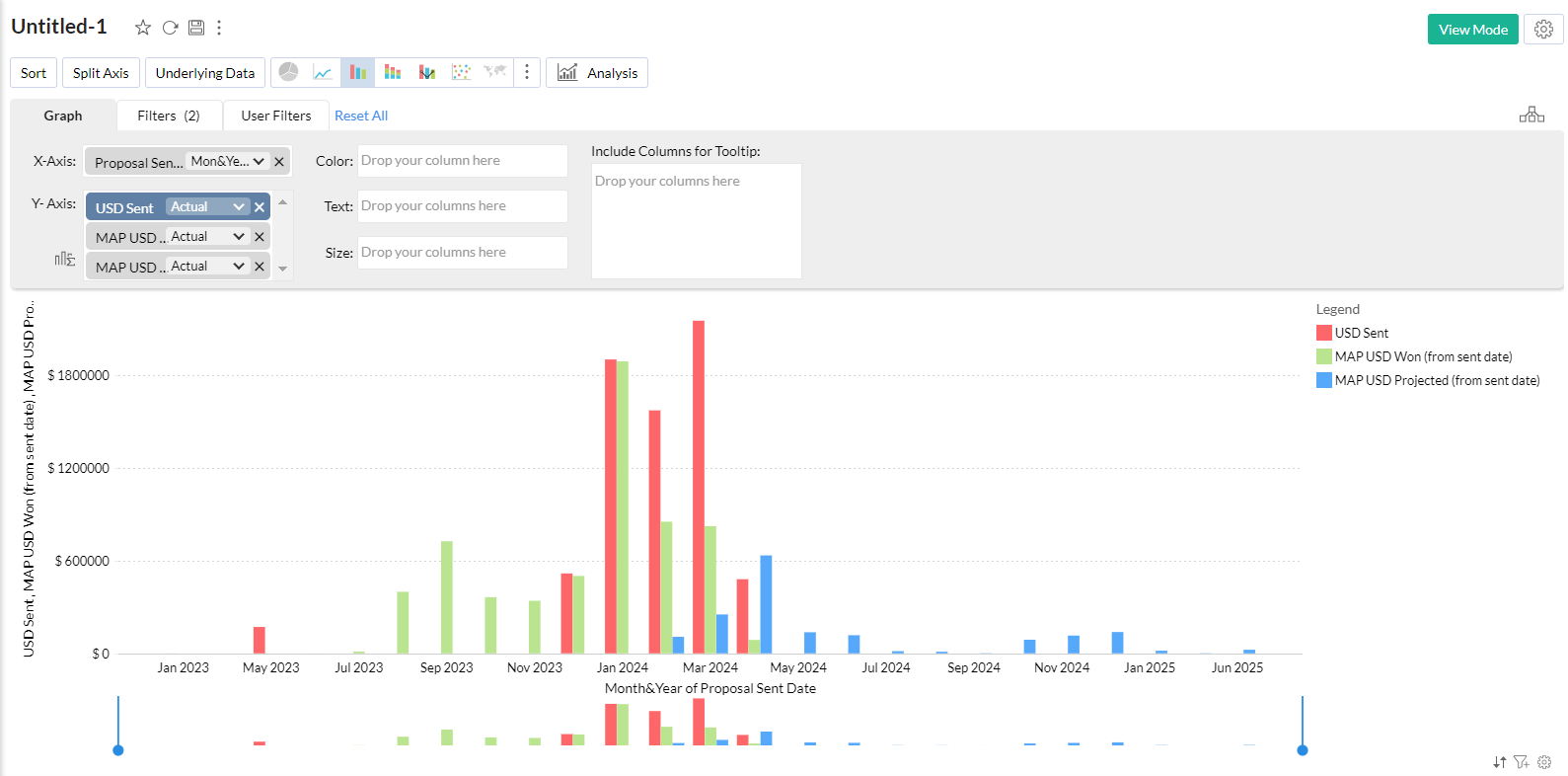Click the Text columns drop field
This screenshot has height=776, width=1568.
pyautogui.click(x=463, y=206)
